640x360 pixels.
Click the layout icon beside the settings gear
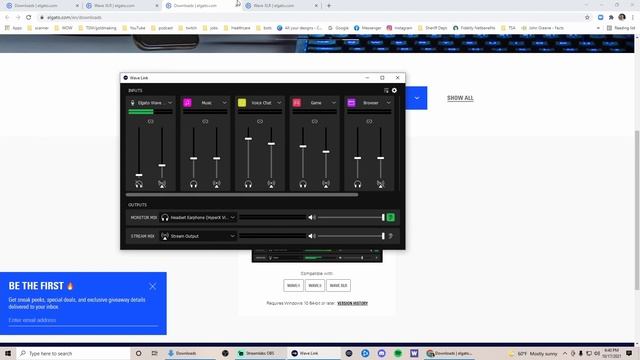tap(386, 90)
